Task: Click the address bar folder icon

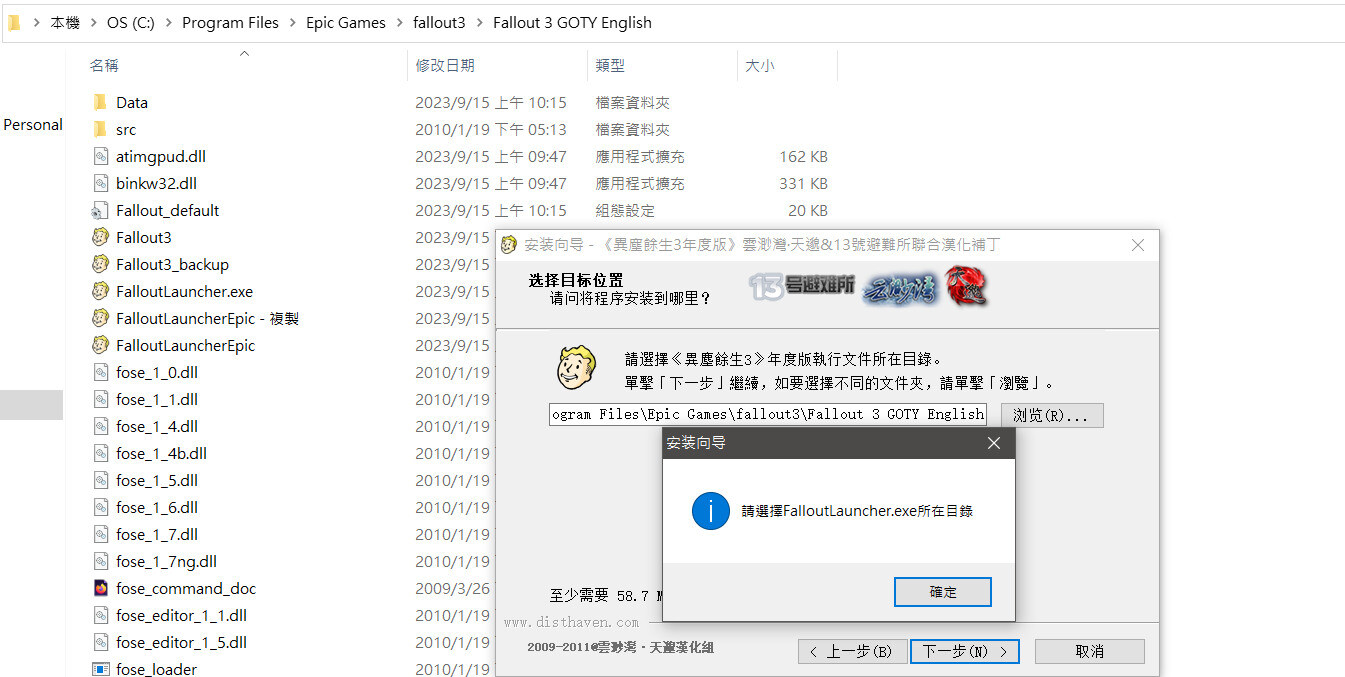Action: click(x=14, y=22)
